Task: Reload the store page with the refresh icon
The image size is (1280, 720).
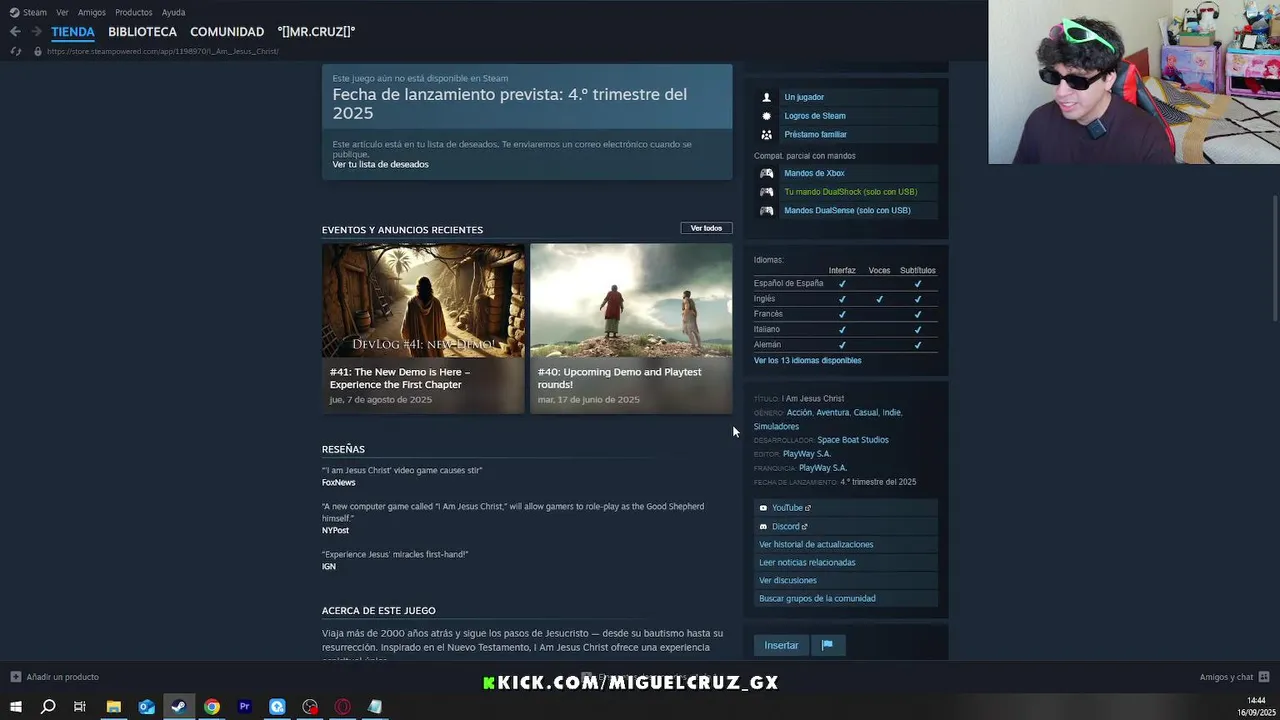Action: tap(15, 51)
